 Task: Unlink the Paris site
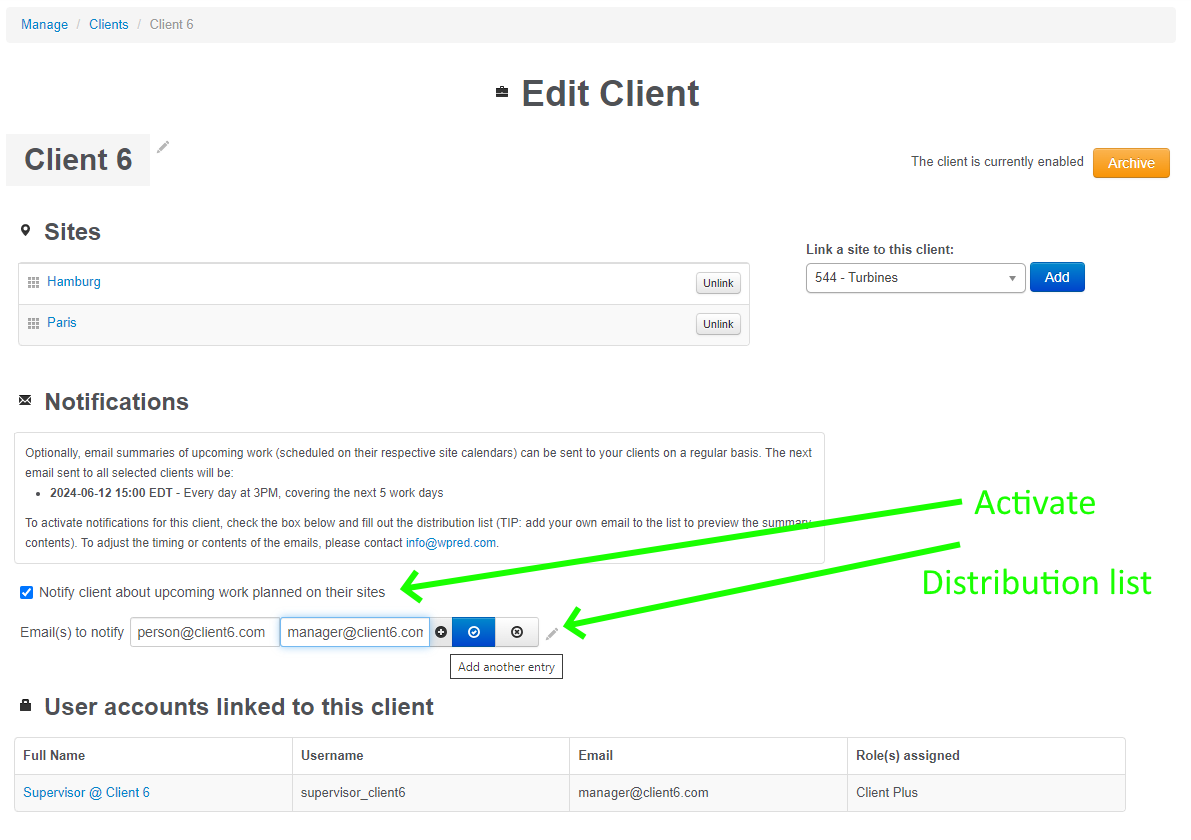click(x=718, y=323)
